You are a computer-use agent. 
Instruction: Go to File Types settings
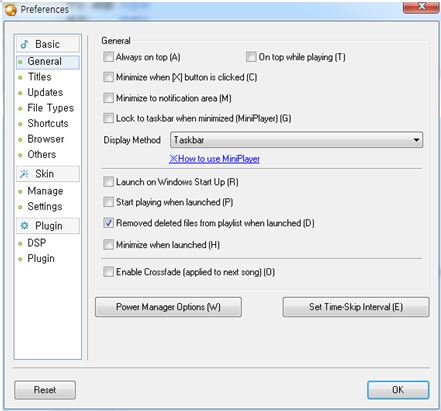pos(51,108)
